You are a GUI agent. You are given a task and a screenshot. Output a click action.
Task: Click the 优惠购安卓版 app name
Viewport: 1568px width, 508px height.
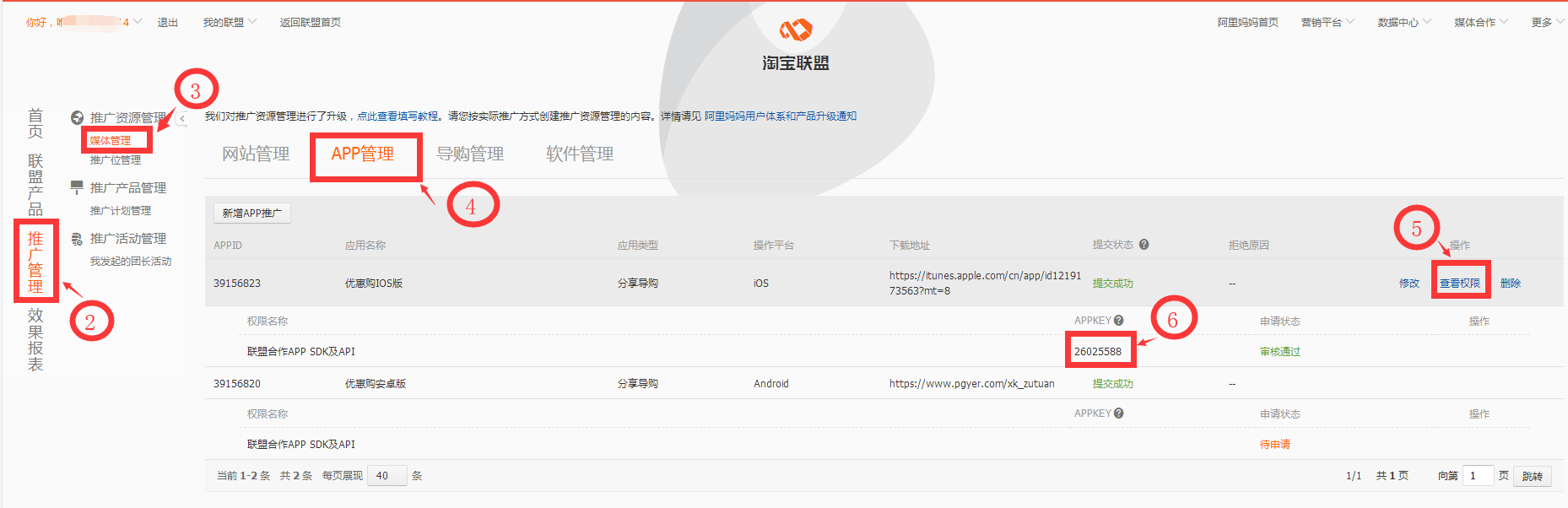pyautogui.click(x=376, y=384)
